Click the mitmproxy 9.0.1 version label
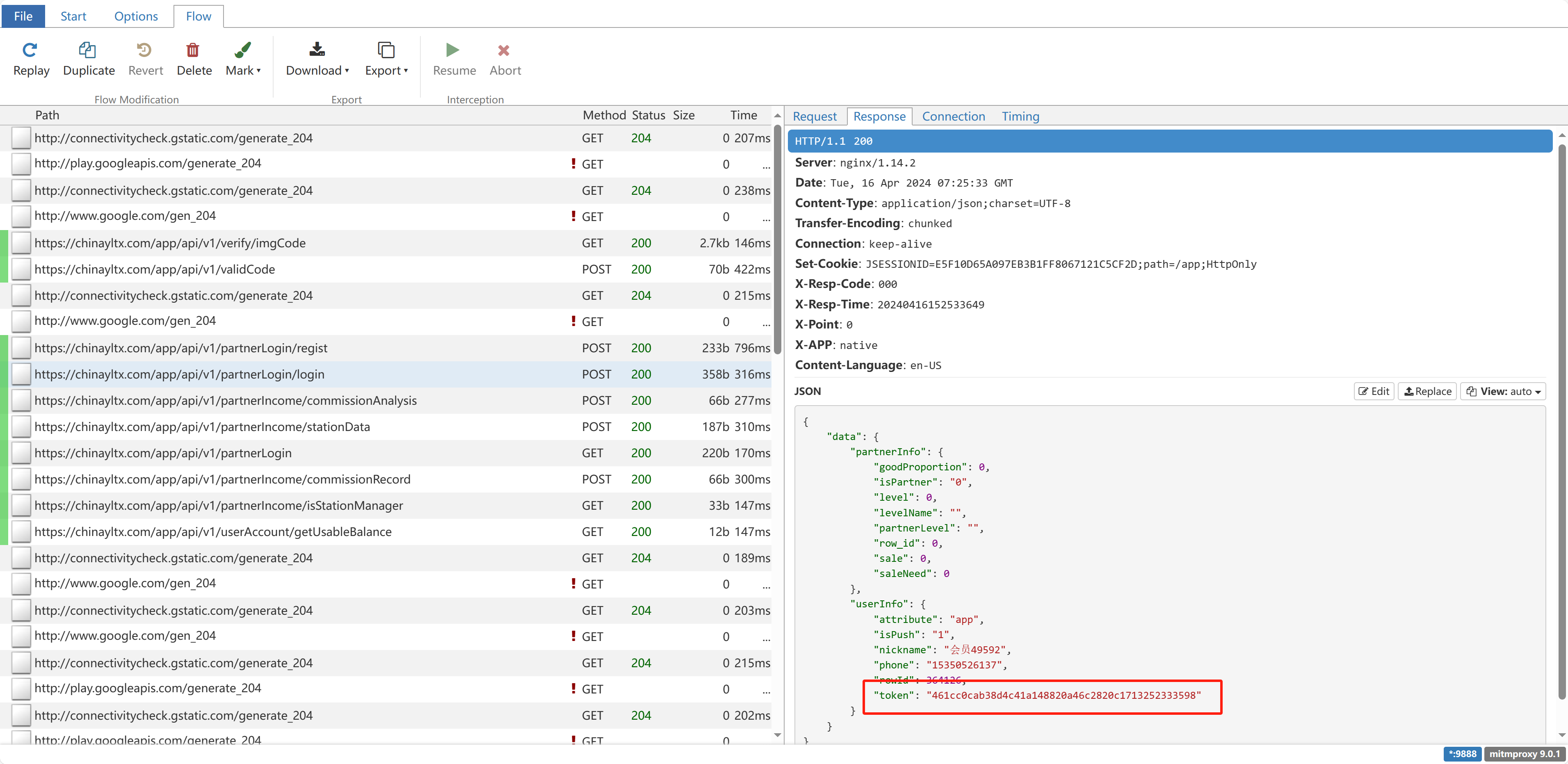1568x764 pixels. coord(1524,754)
